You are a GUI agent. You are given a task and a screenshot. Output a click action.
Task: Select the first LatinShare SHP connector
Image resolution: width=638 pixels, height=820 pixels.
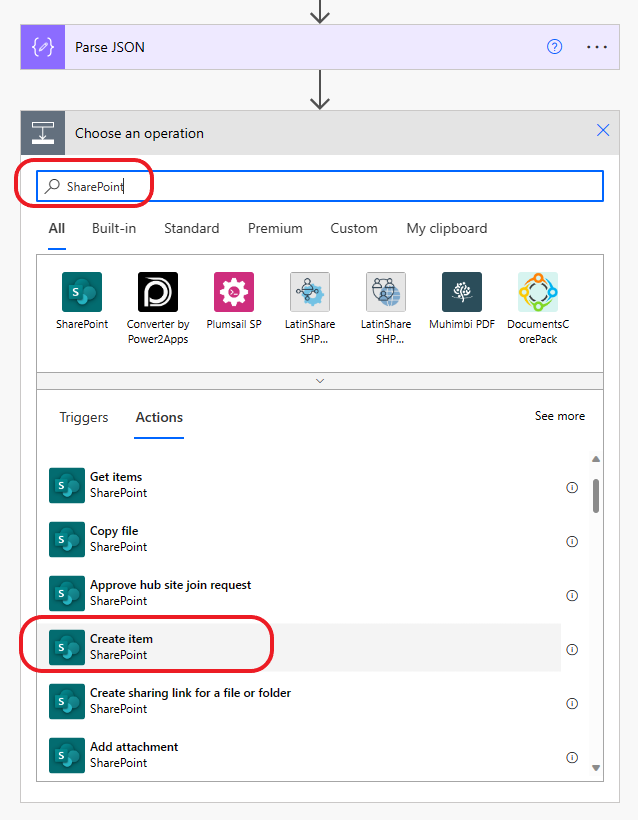pyautogui.click(x=310, y=292)
